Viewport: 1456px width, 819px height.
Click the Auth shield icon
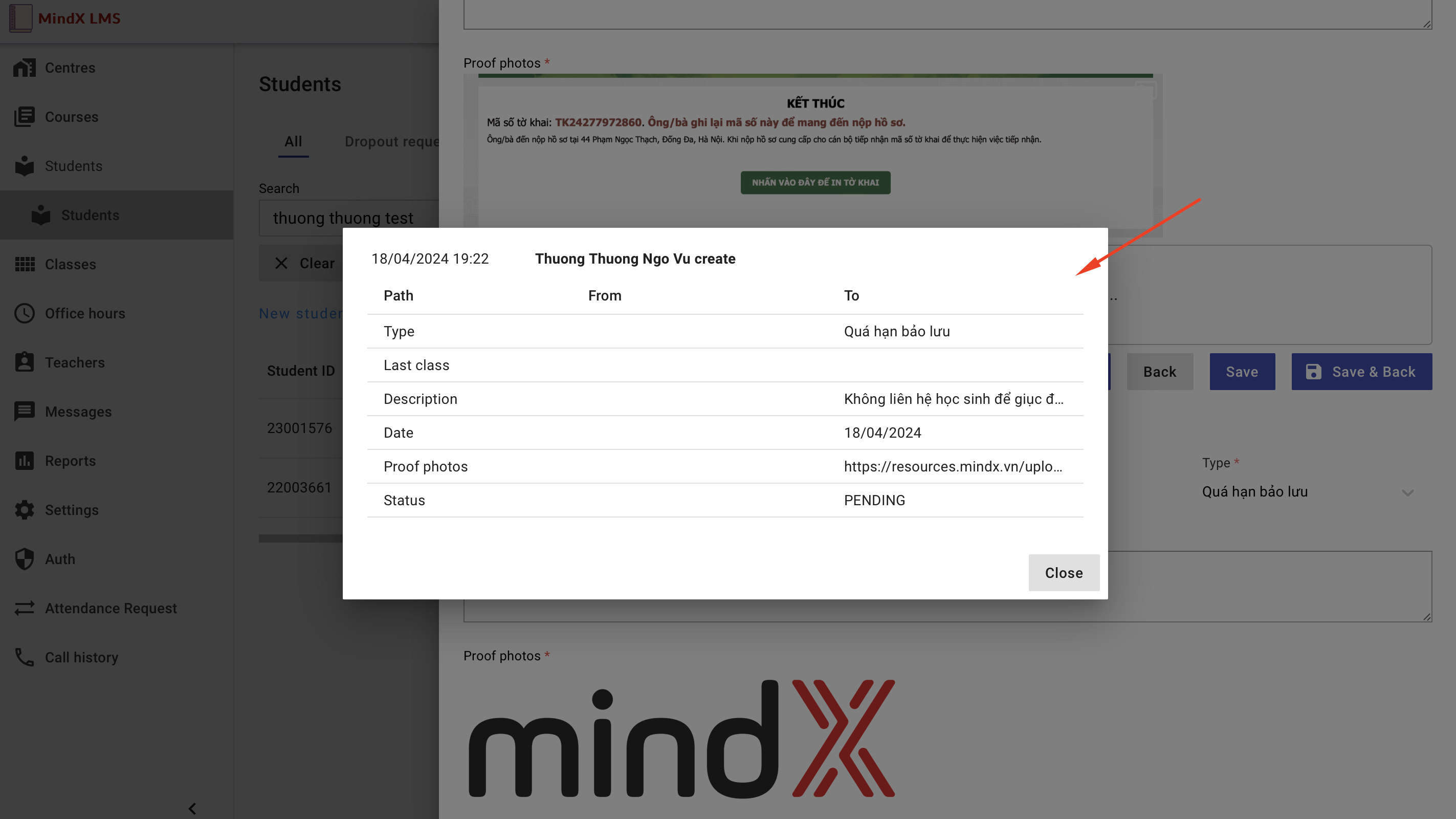(25, 559)
